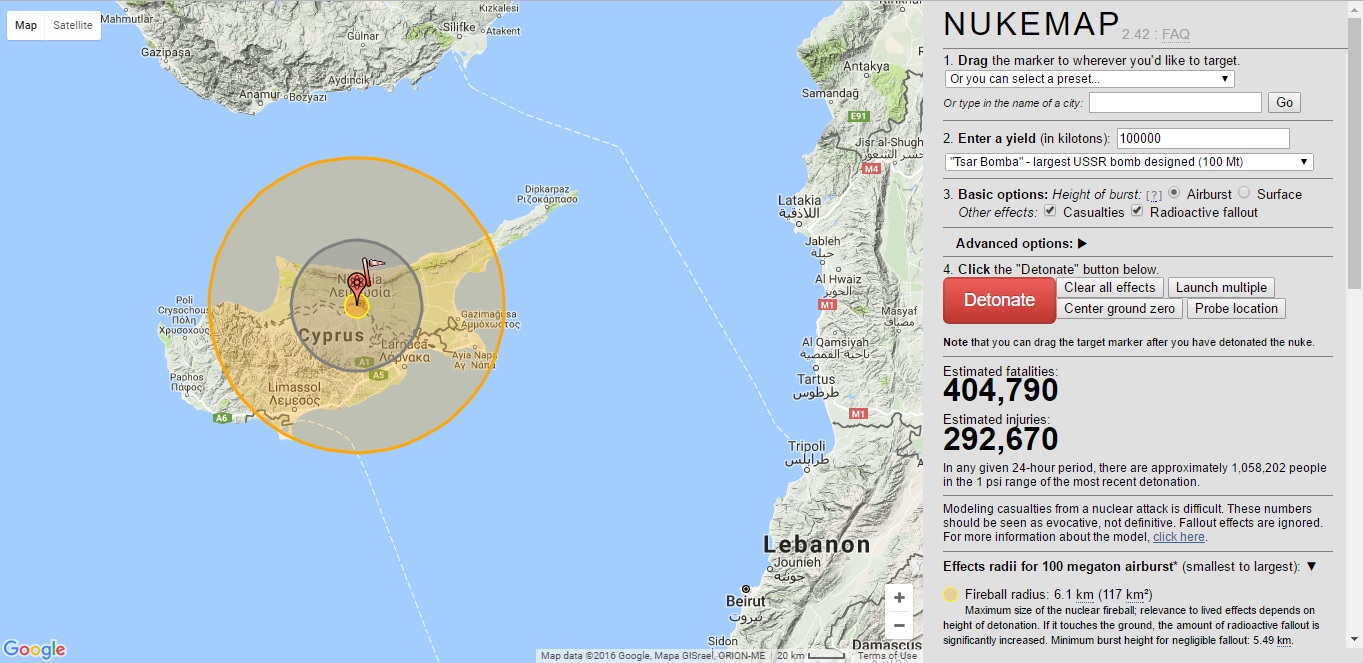Click the M1 road shield near Al Hawaiz
Viewport: 1363px width, 663px height.
pos(827,304)
